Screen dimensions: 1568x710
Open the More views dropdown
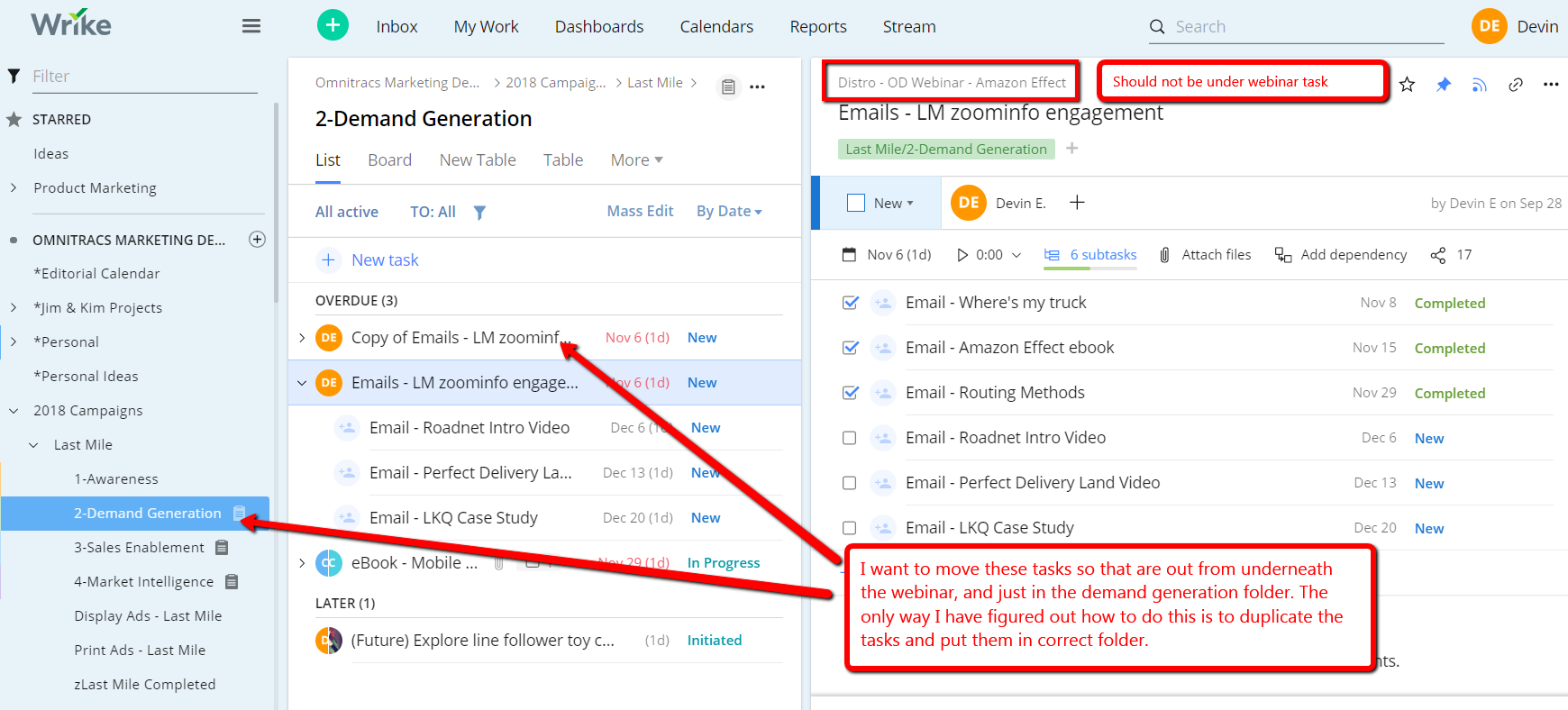[x=636, y=159]
